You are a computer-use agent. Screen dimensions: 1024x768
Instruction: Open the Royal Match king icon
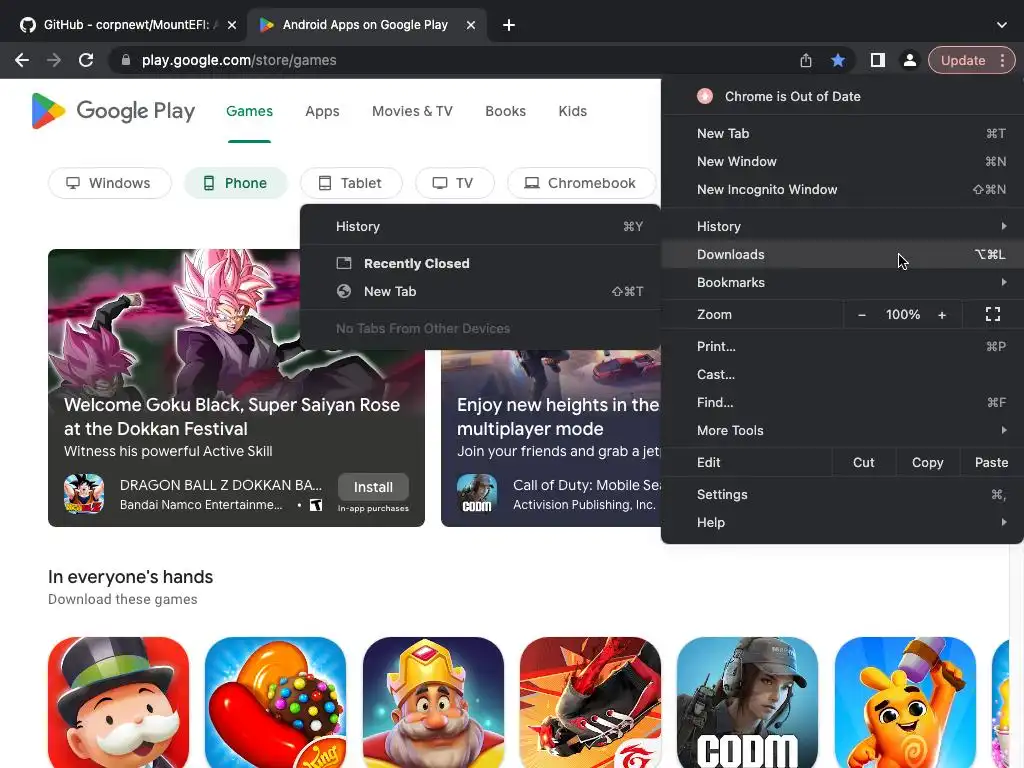pos(433,703)
